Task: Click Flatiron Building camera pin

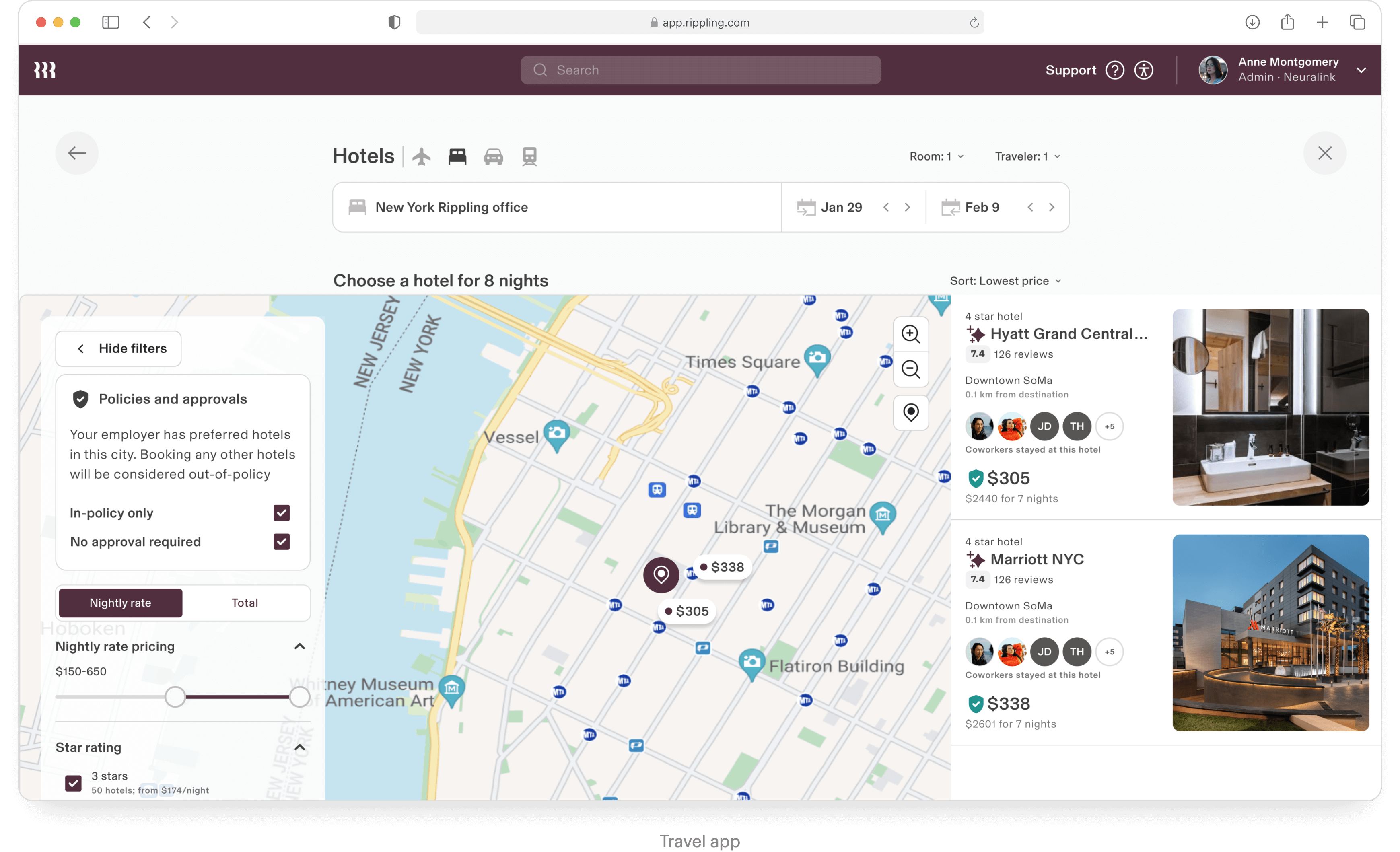Action: tap(752, 664)
